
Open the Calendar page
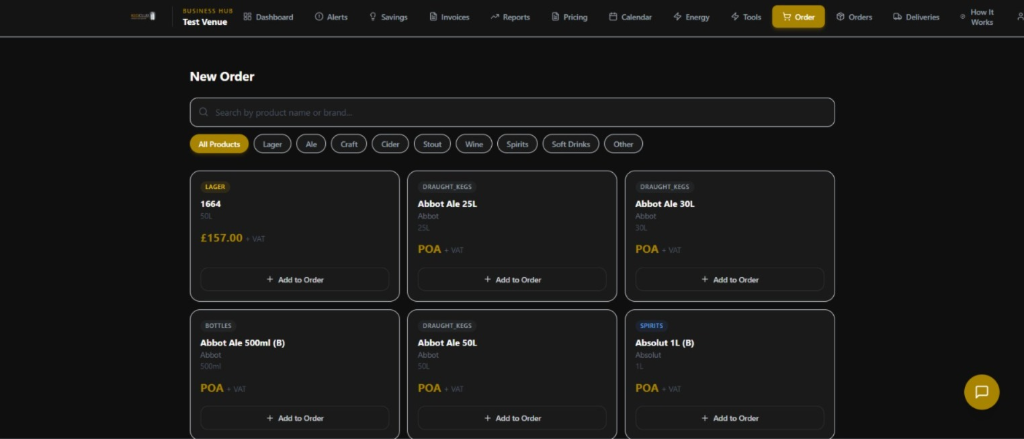(x=630, y=17)
